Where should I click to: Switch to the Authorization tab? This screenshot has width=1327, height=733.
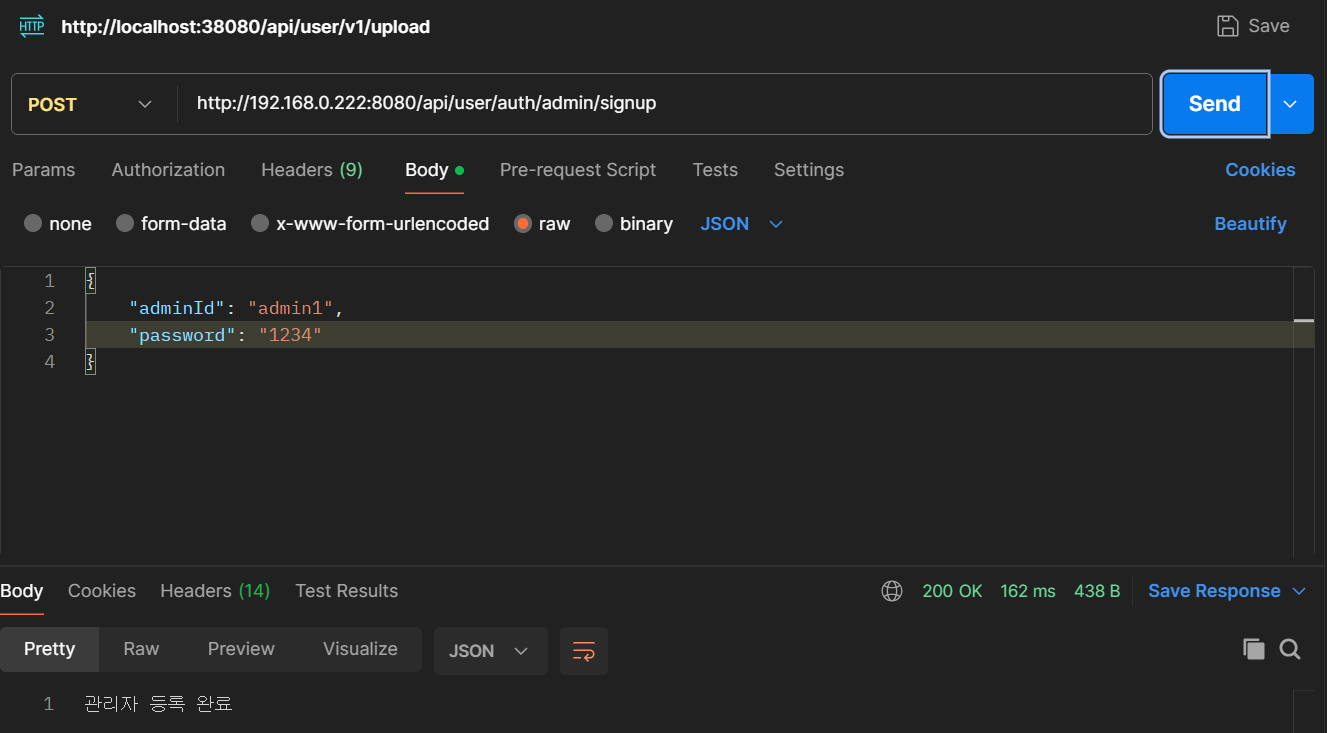point(168,170)
